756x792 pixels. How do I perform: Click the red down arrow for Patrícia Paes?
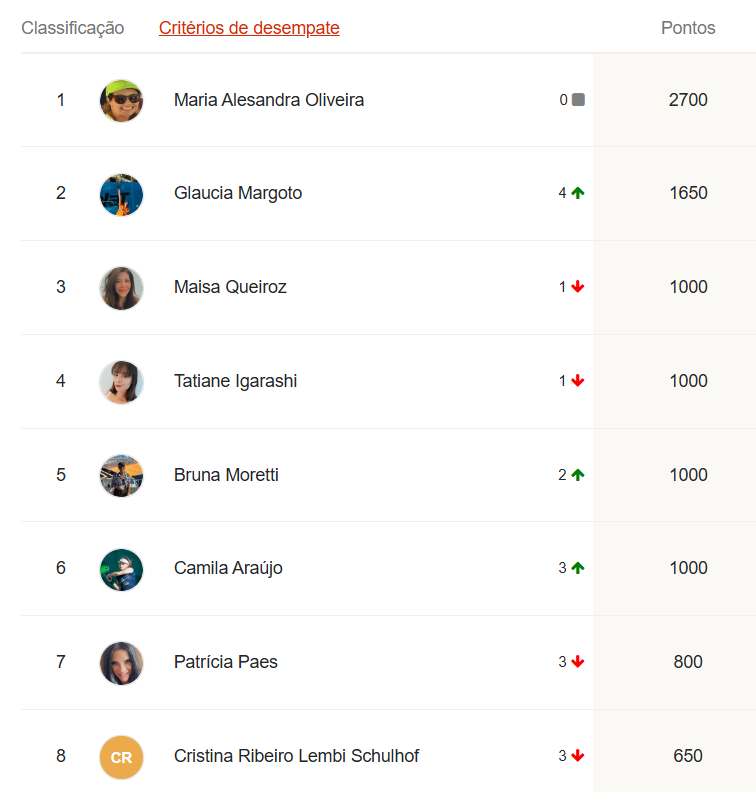click(578, 662)
